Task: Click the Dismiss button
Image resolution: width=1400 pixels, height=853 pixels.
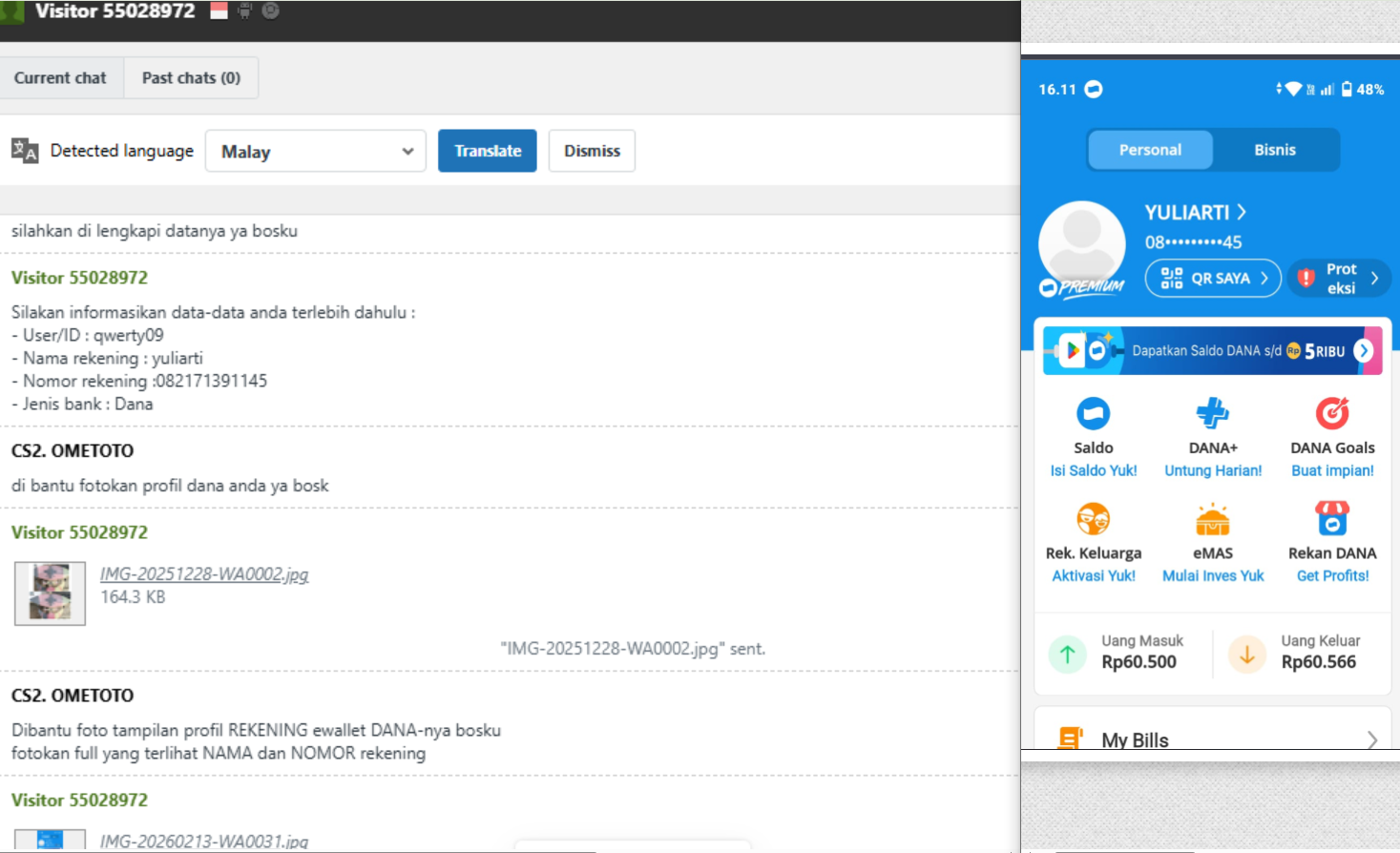Action: pos(592,151)
